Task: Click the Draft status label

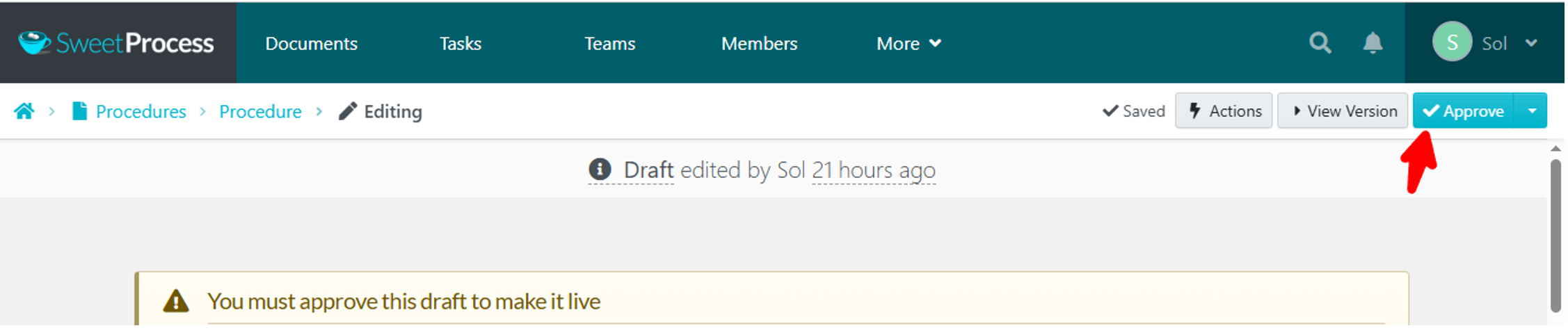Action: click(648, 170)
